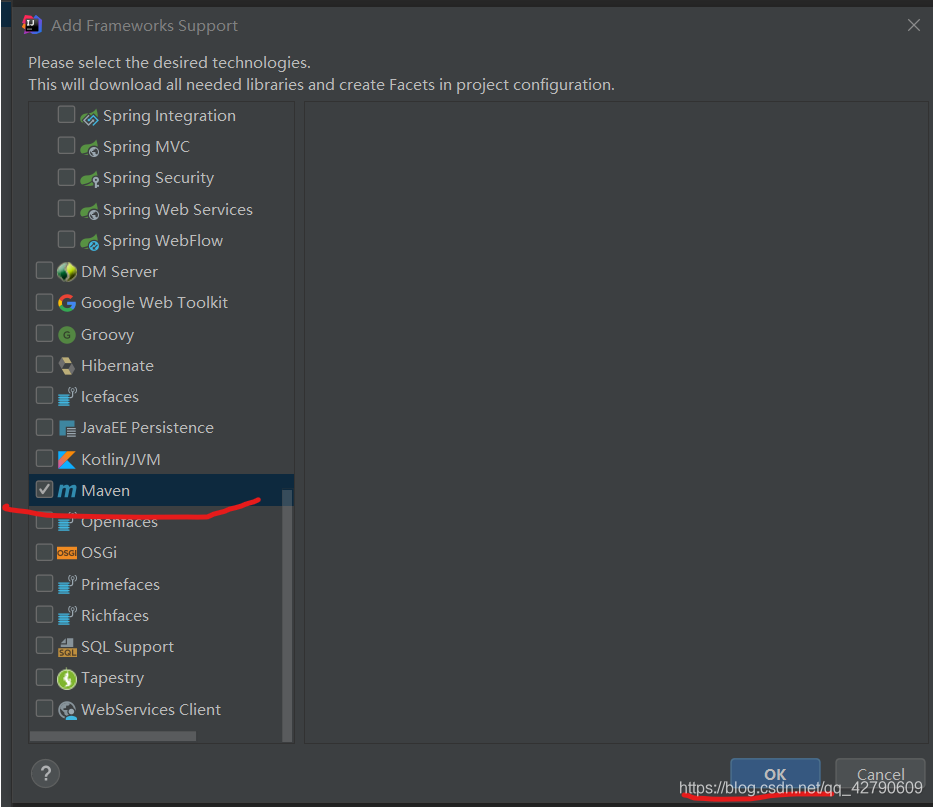Enable the OSGi checkbox
This screenshot has height=807, width=933.
click(x=44, y=552)
